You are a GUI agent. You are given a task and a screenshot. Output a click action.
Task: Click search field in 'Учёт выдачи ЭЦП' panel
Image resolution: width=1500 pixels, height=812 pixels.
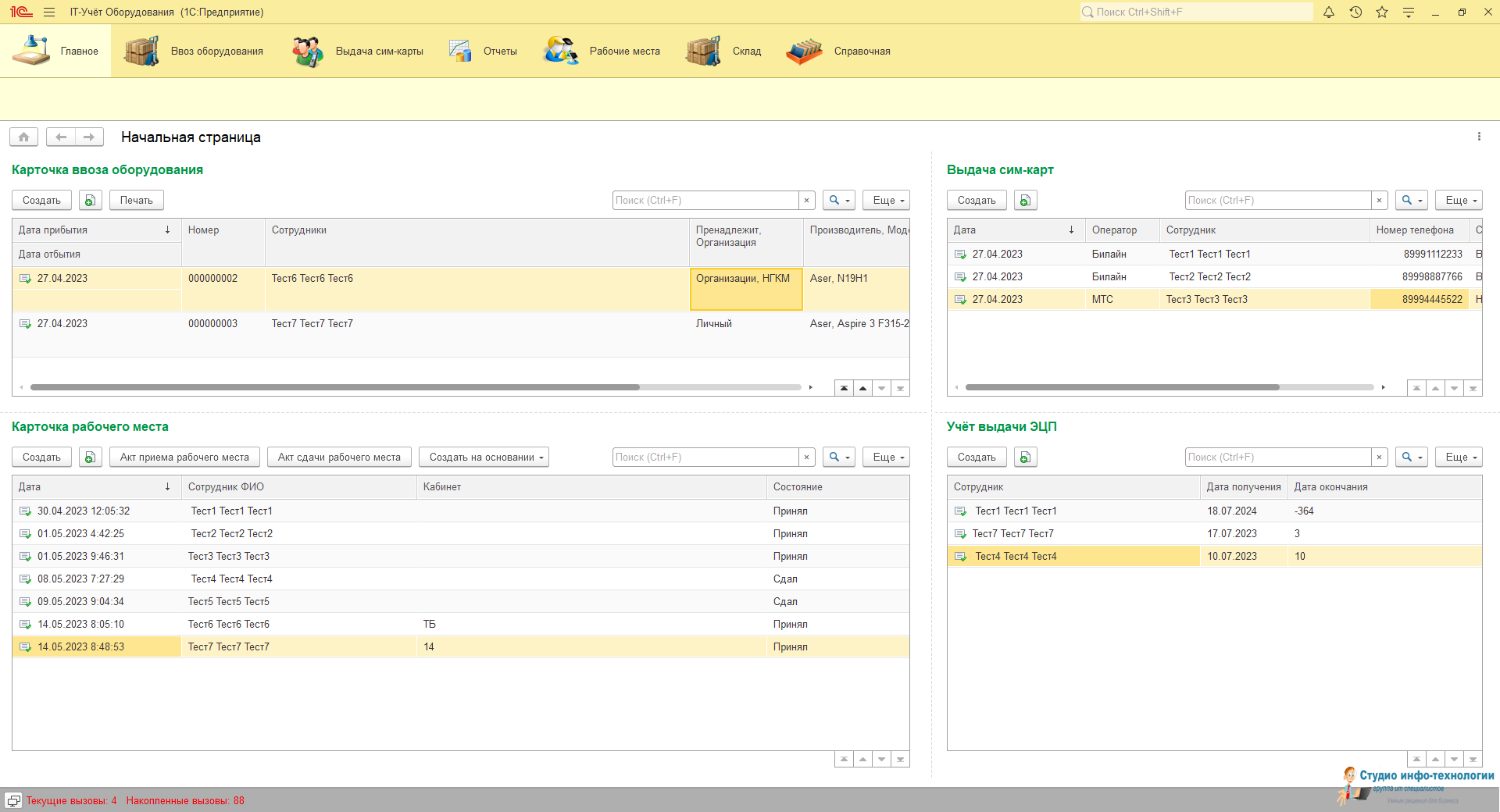pos(1277,458)
